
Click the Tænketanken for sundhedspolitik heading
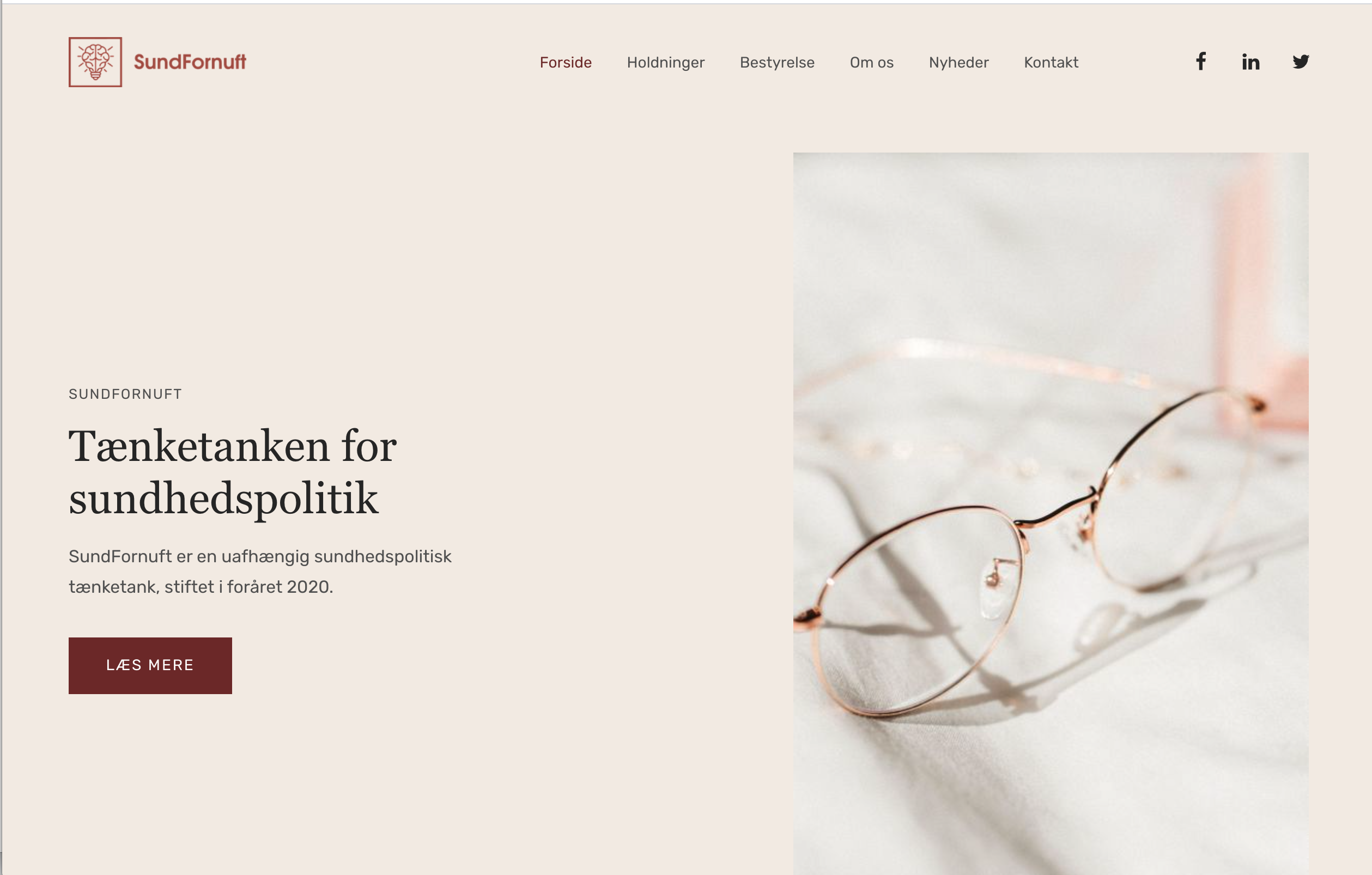click(233, 472)
